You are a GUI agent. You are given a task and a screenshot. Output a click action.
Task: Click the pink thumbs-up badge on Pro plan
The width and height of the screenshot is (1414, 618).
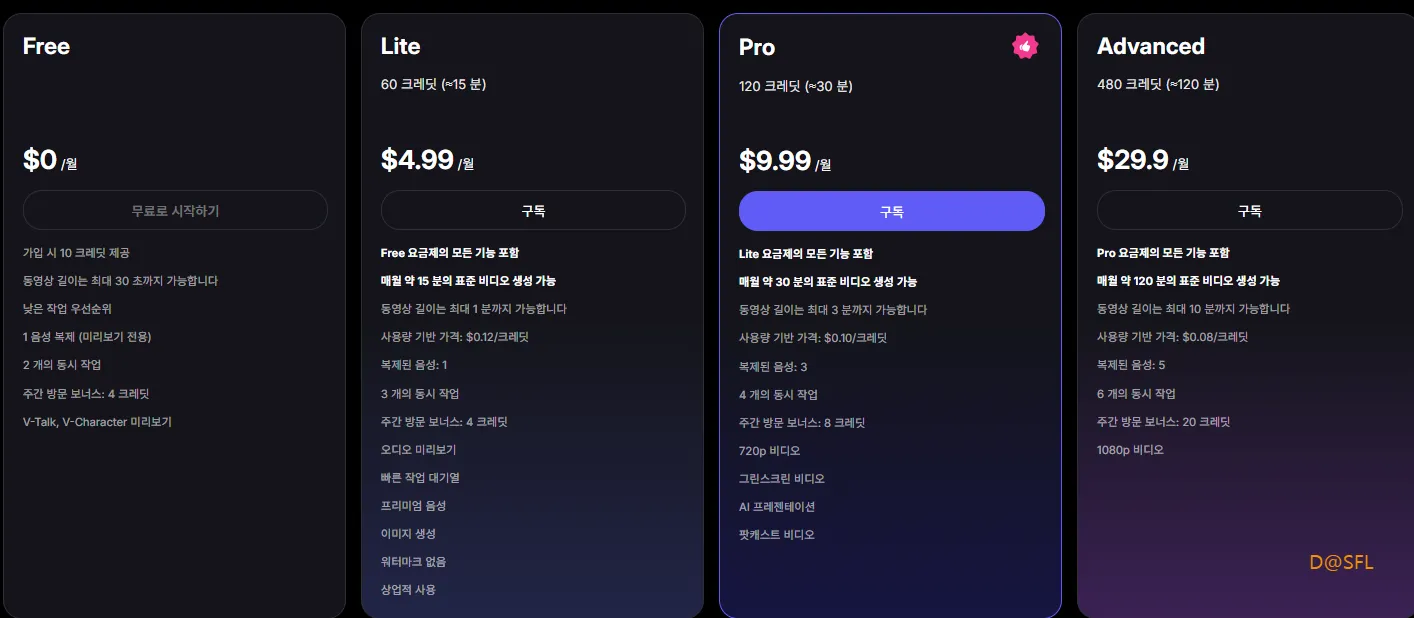(x=1025, y=46)
